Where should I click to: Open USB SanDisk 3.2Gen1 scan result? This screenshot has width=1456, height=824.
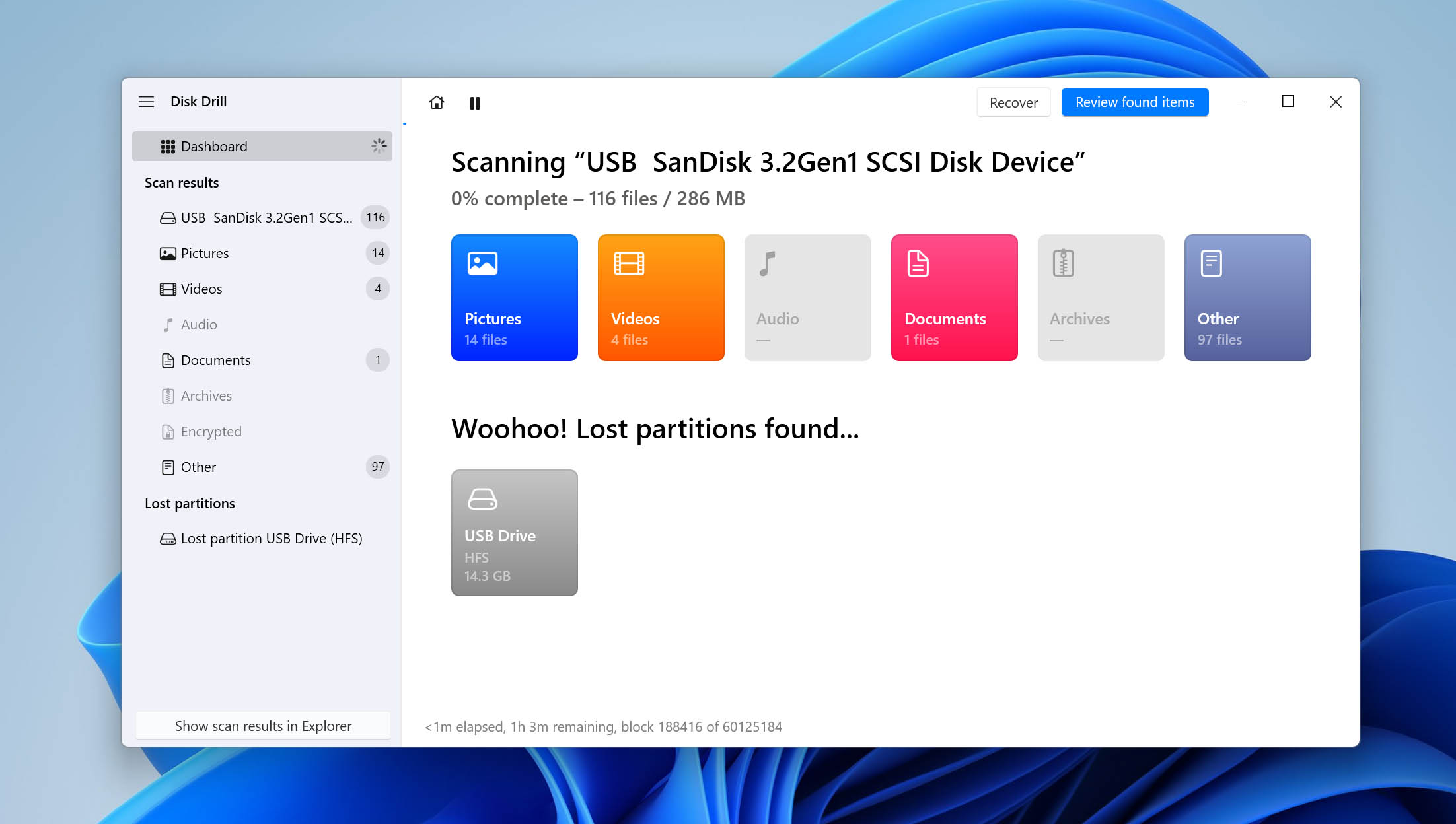262,217
